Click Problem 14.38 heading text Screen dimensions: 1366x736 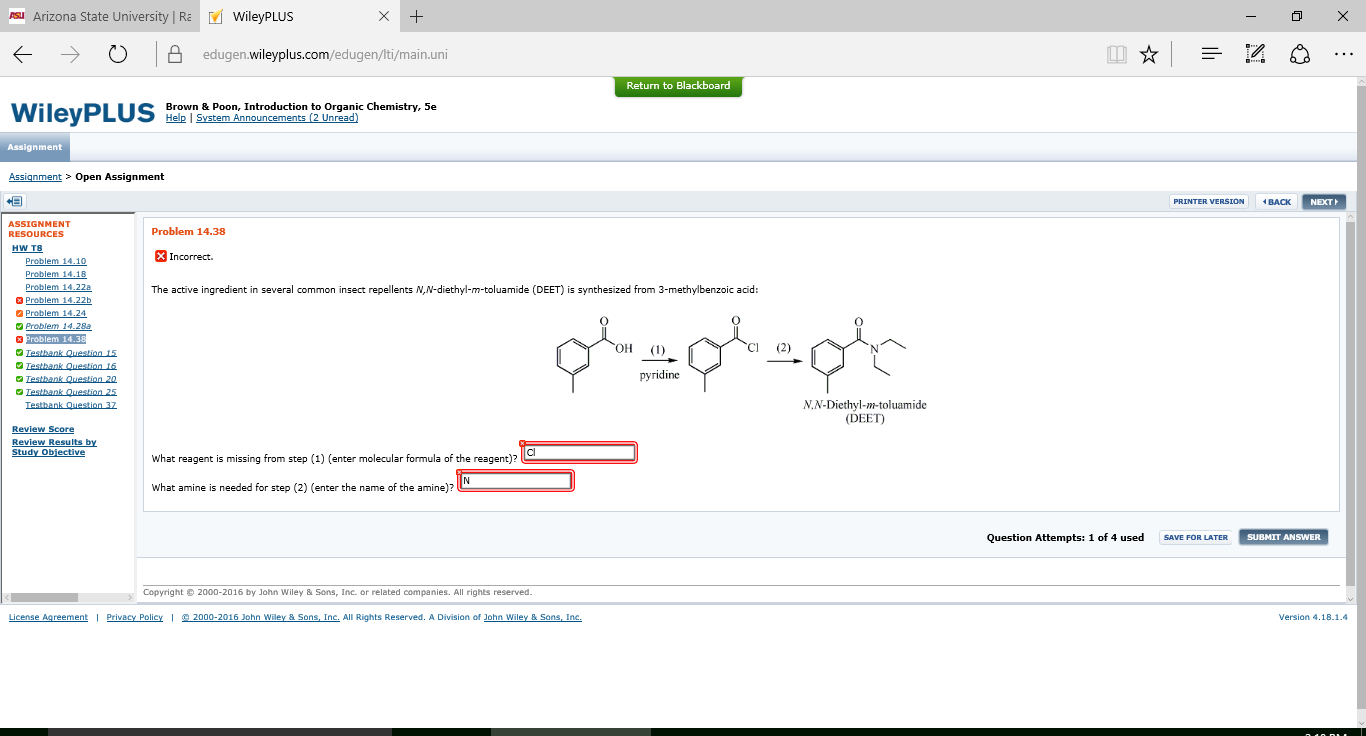(x=188, y=231)
